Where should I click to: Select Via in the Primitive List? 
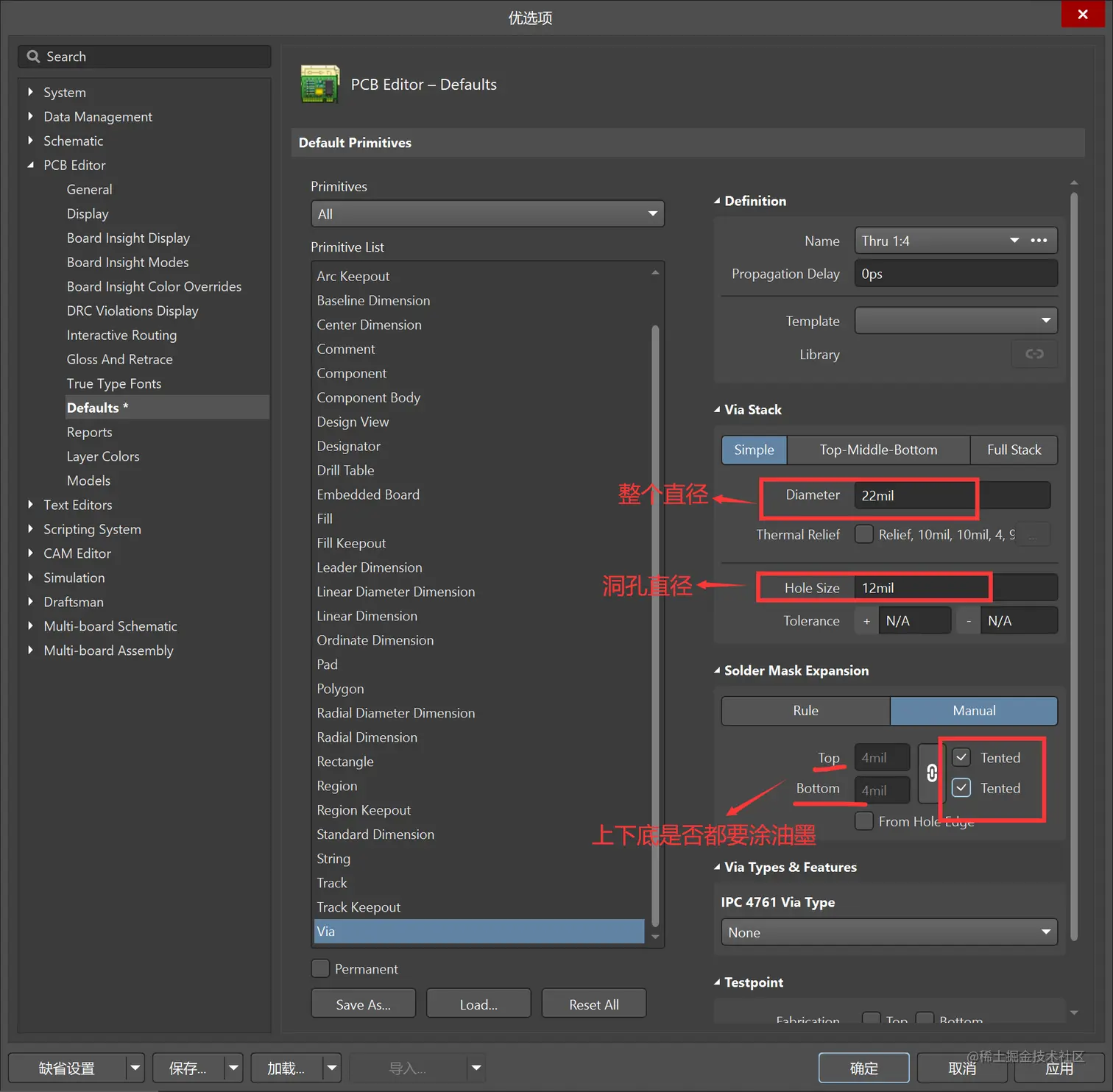click(x=479, y=931)
